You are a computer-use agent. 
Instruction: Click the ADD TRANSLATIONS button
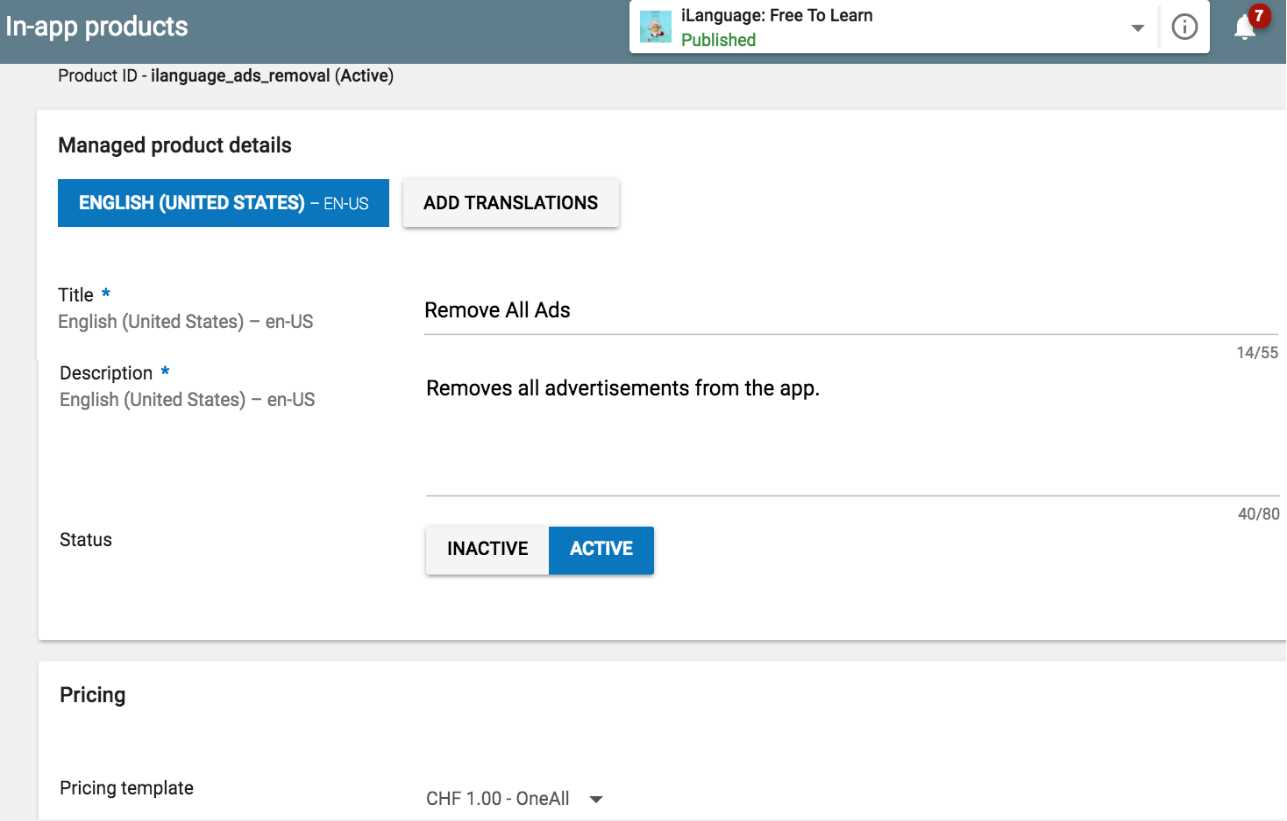[x=510, y=202]
